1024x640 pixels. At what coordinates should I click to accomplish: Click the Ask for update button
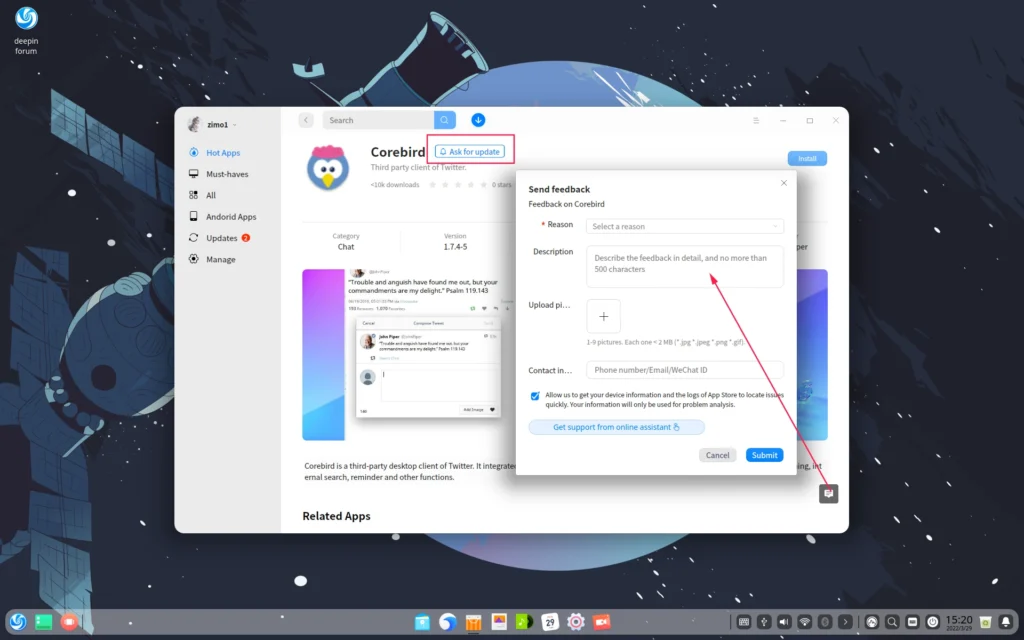(x=470, y=152)
